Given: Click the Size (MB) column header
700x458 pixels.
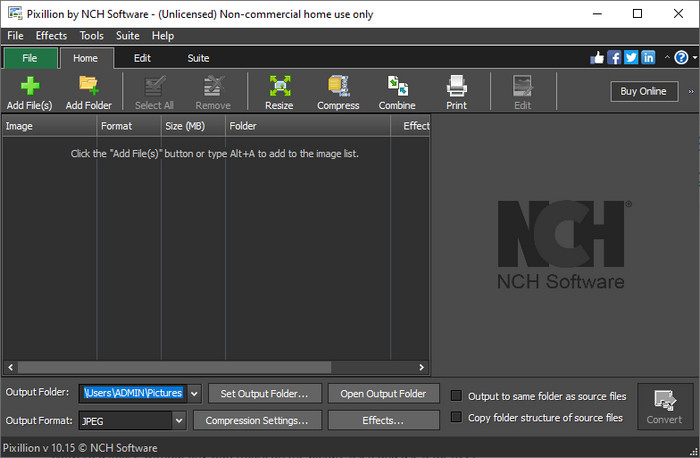Looking at the screenshot, I should [x=193, y=126].
